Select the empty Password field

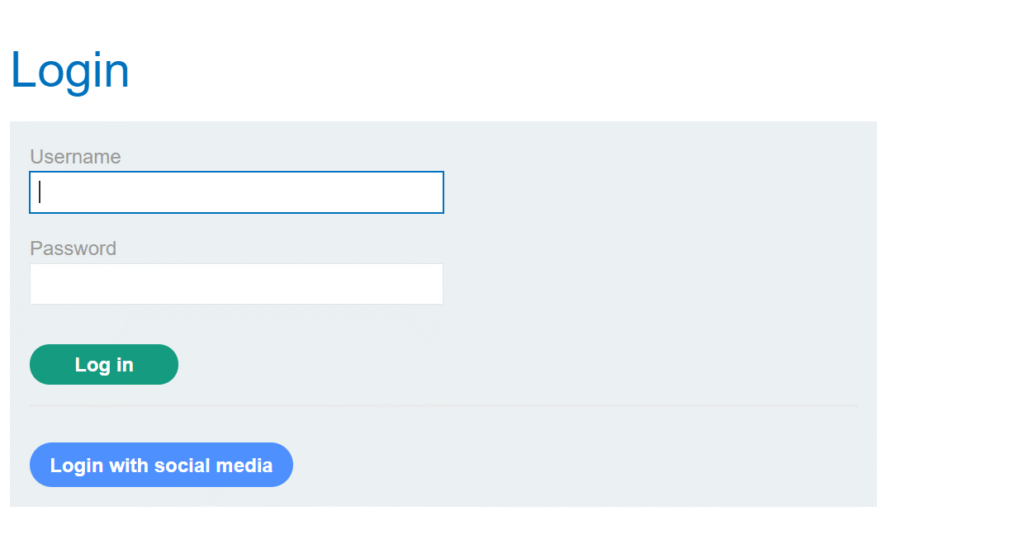click(236, 284)
